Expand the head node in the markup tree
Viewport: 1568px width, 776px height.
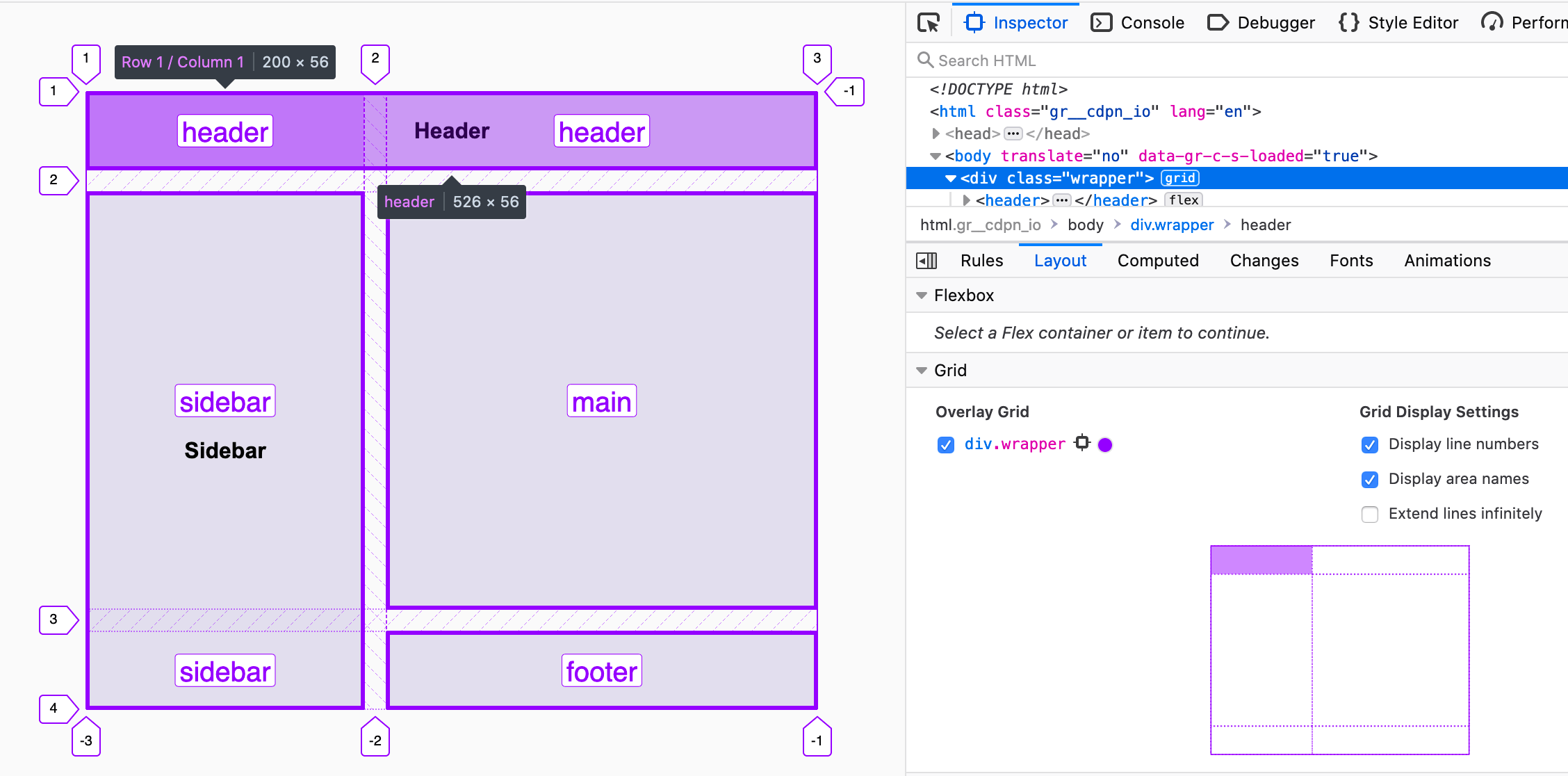(936, 134)
